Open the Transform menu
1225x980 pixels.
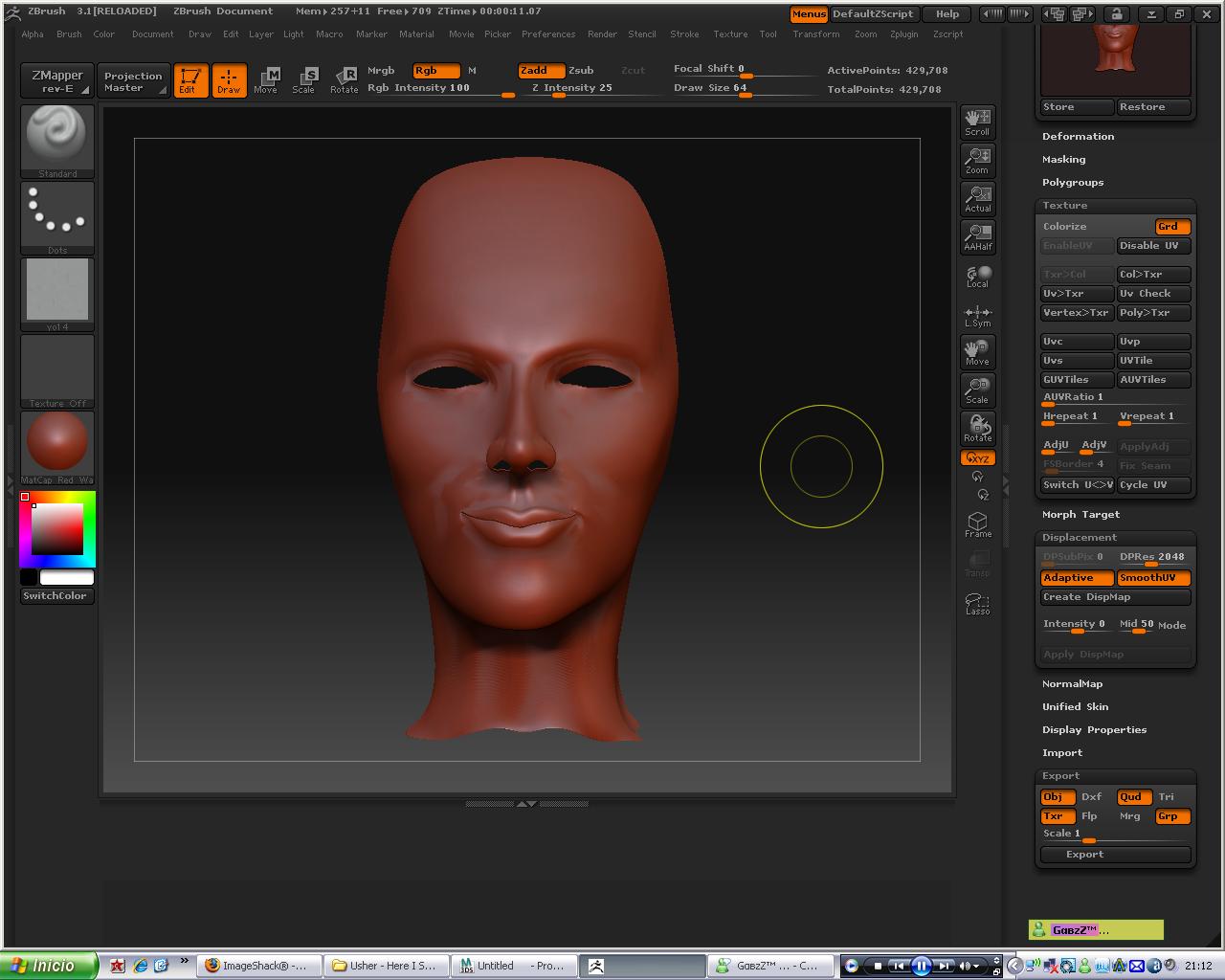[x=815, y=34]
